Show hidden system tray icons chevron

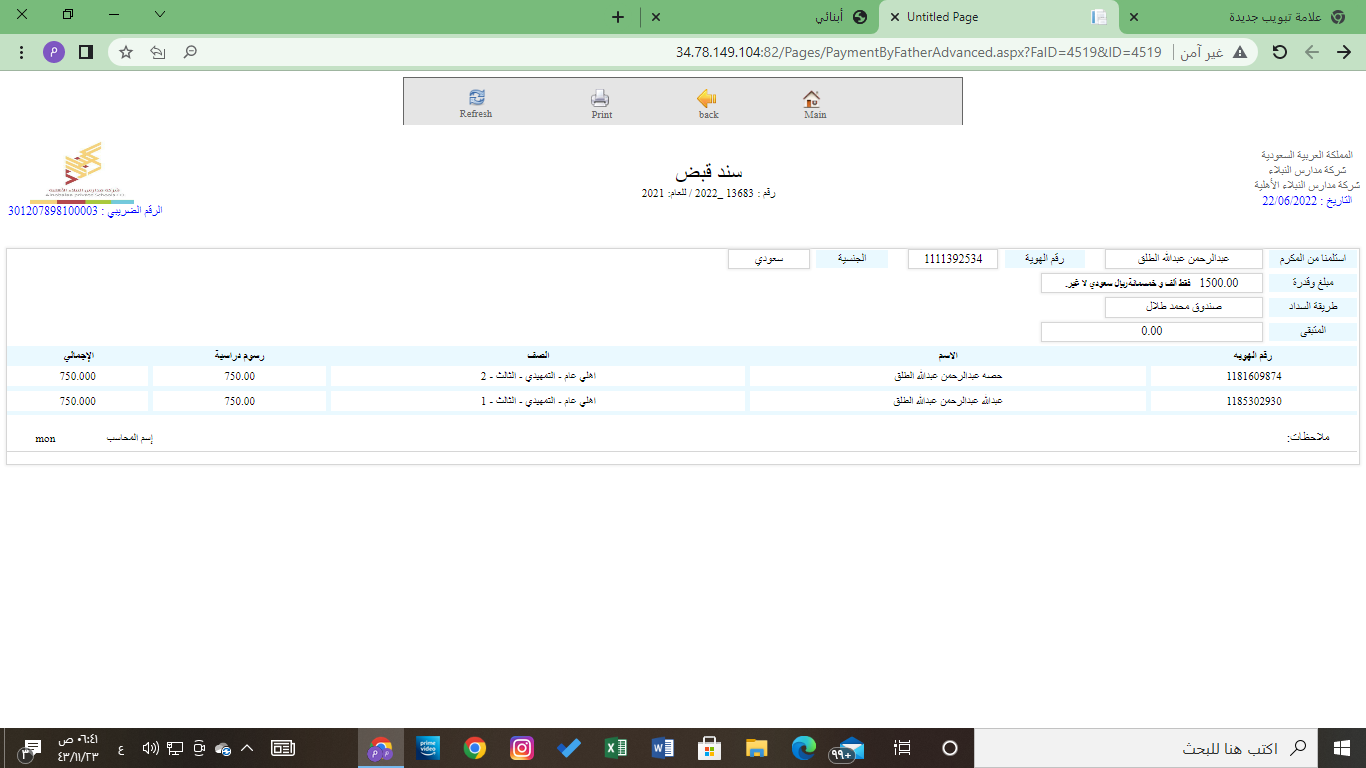pyautogui.click(x=247, y=747)
